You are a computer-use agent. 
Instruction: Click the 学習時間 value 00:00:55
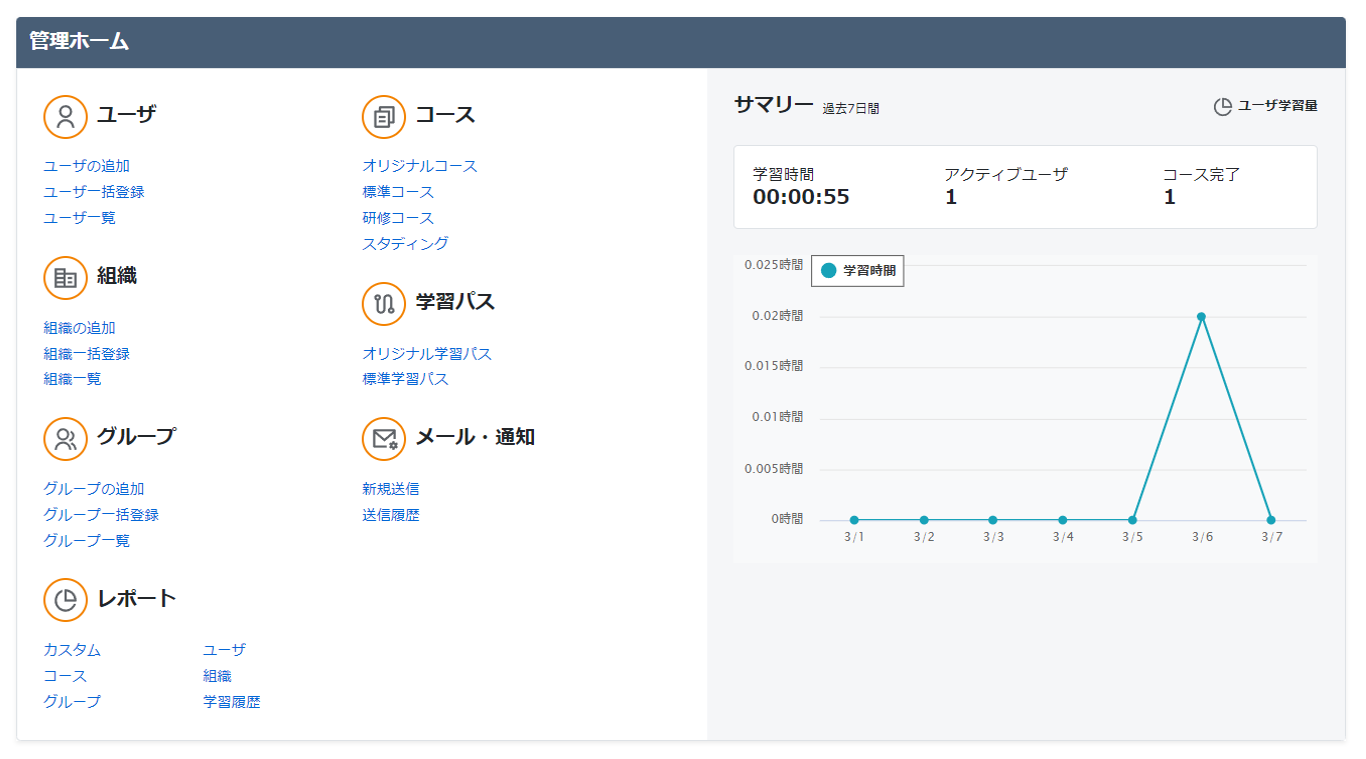(x=801, y=197)
